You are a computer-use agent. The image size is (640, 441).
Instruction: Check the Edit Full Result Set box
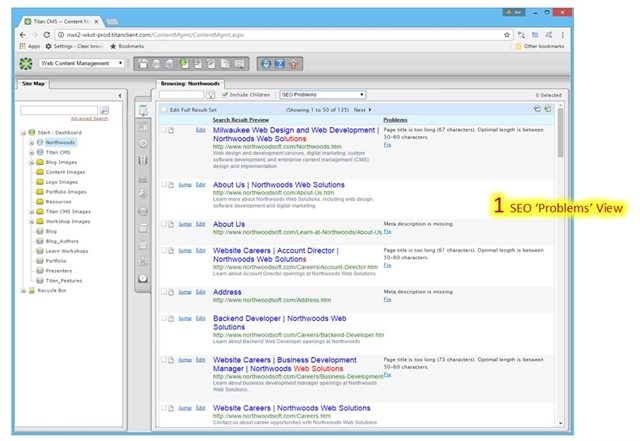click(x=164, y=109)
